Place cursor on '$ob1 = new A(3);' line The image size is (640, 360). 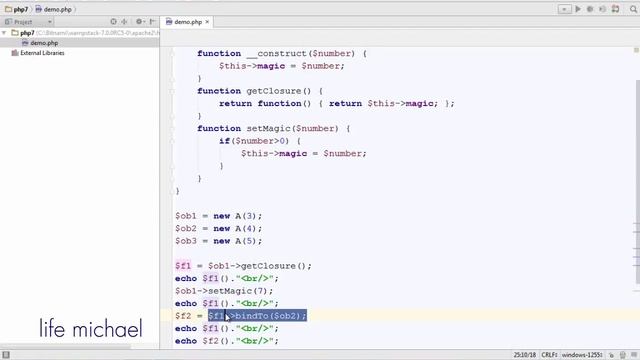pyautogui.click(x=218, y=216)
